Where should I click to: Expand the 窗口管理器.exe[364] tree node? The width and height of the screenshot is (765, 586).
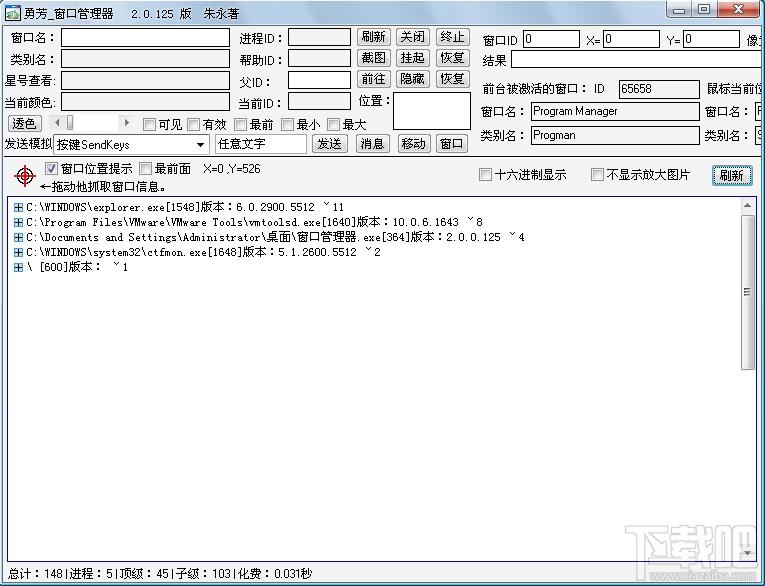pyautogui.click(x=18, y=238)
